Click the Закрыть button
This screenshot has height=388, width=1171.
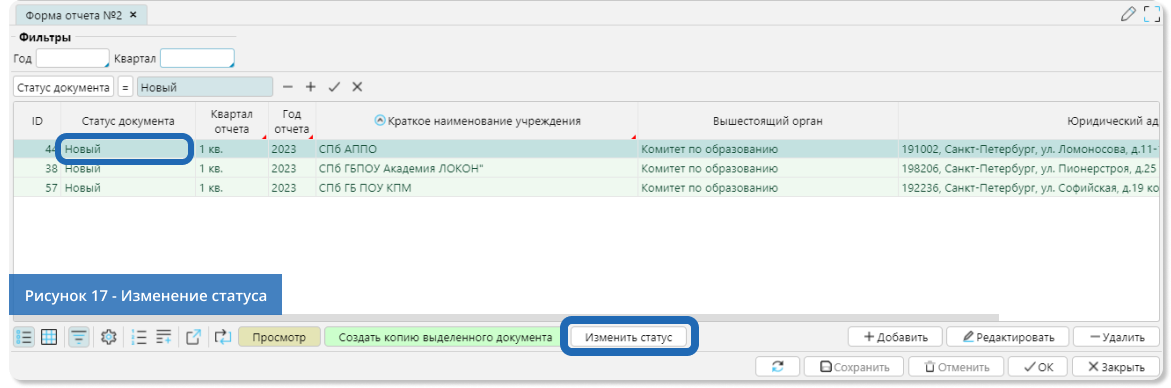click(x=1116, y=367)
